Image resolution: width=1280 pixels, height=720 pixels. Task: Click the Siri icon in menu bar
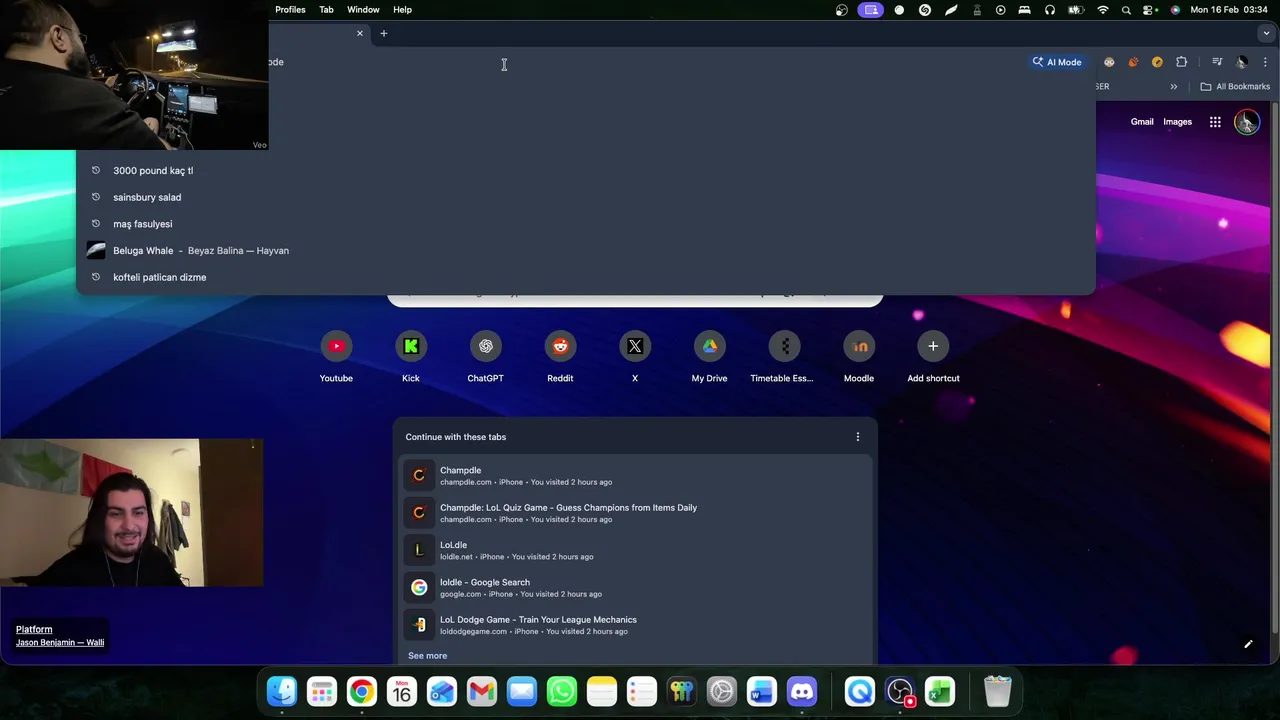[x=1175, y=9]
